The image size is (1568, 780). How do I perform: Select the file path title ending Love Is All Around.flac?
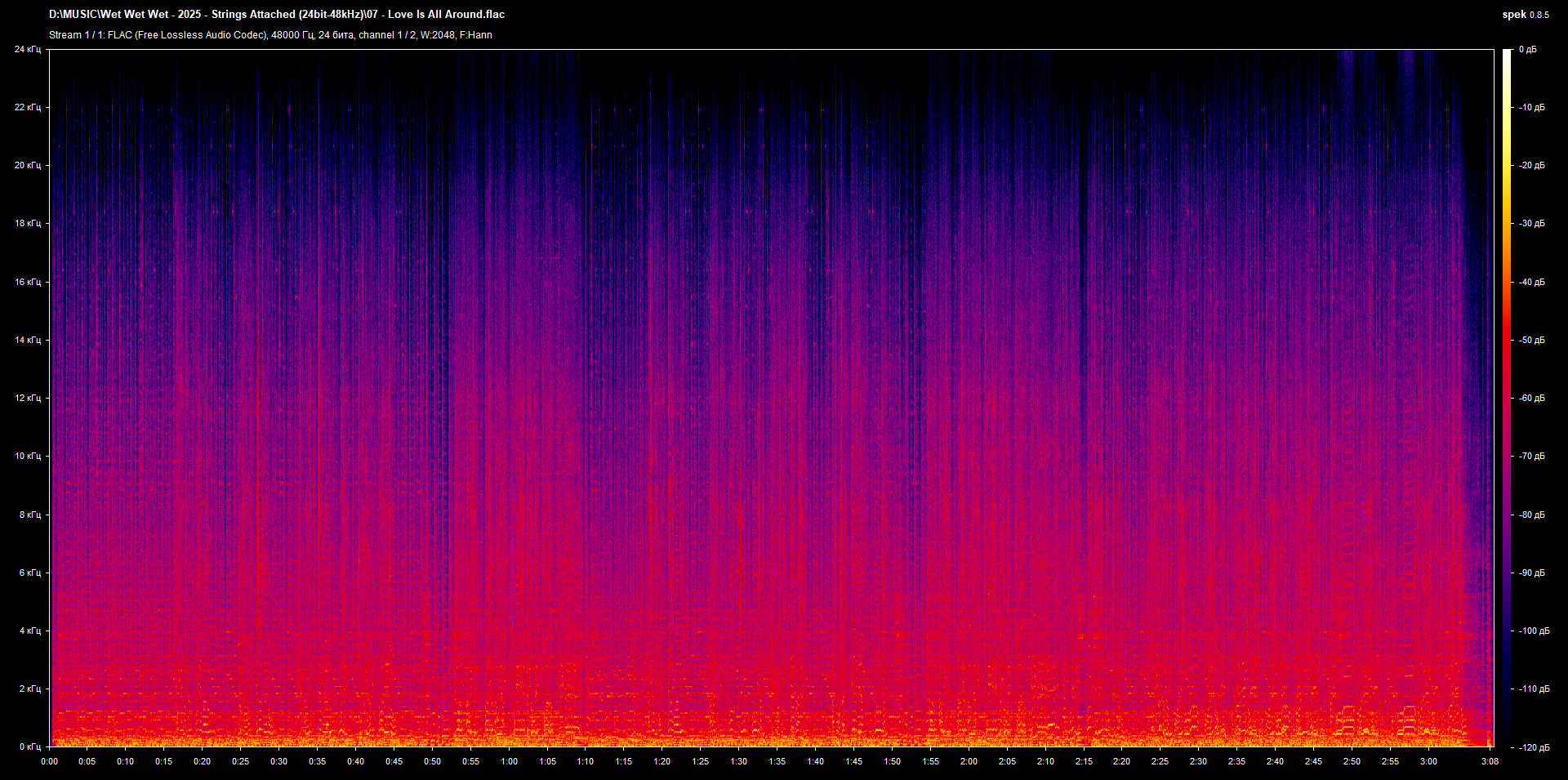pyautogui.click(x=277, y=15)
